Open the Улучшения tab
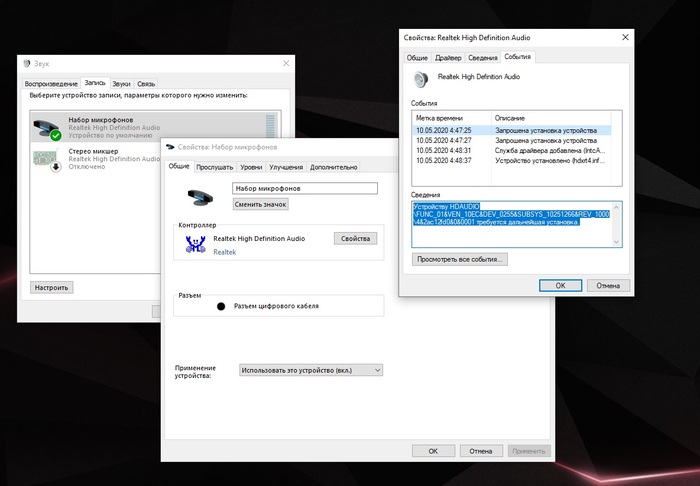Screen dimensions: 700x486 [286, 167]
